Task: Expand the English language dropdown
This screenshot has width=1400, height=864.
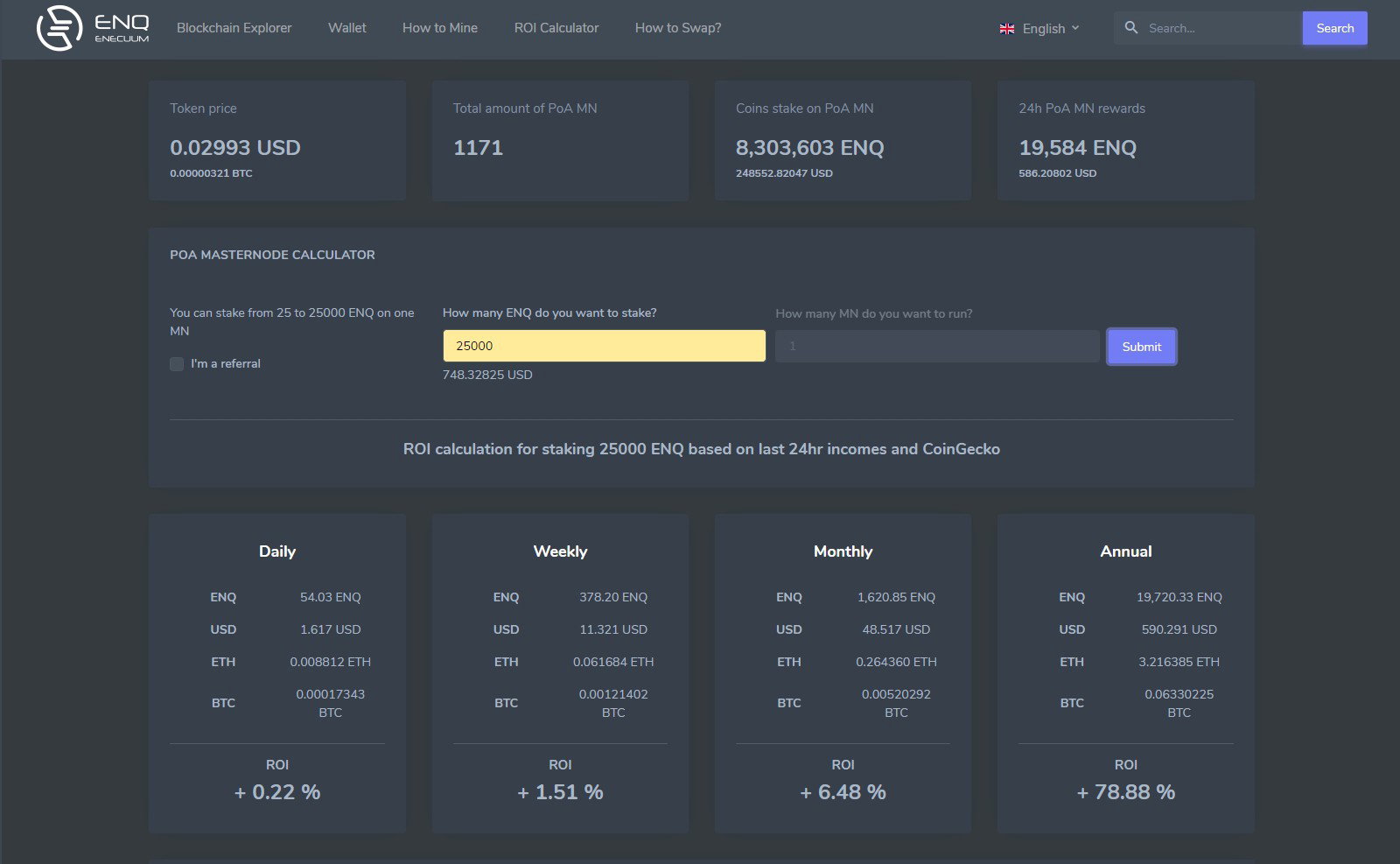Action: (1039, 29)
